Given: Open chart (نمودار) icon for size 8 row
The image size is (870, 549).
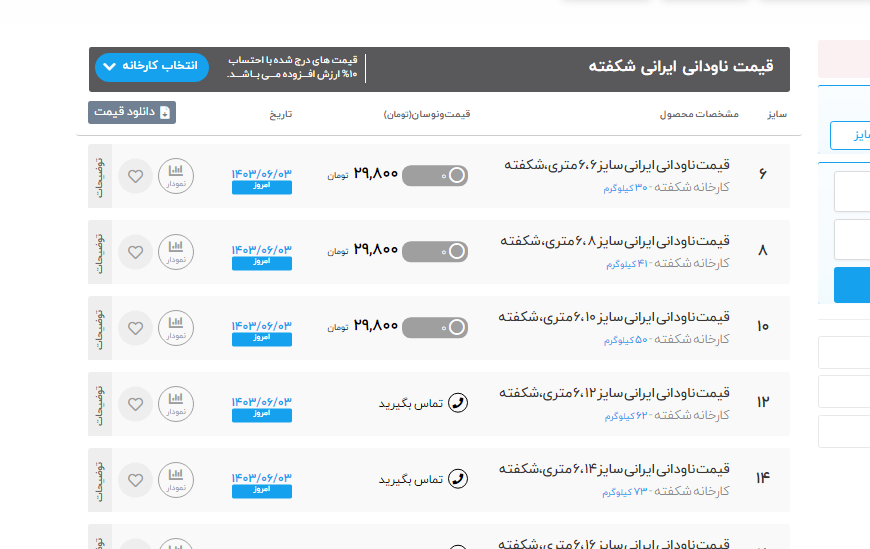Looking at the screenshot, I should point(176,251).
